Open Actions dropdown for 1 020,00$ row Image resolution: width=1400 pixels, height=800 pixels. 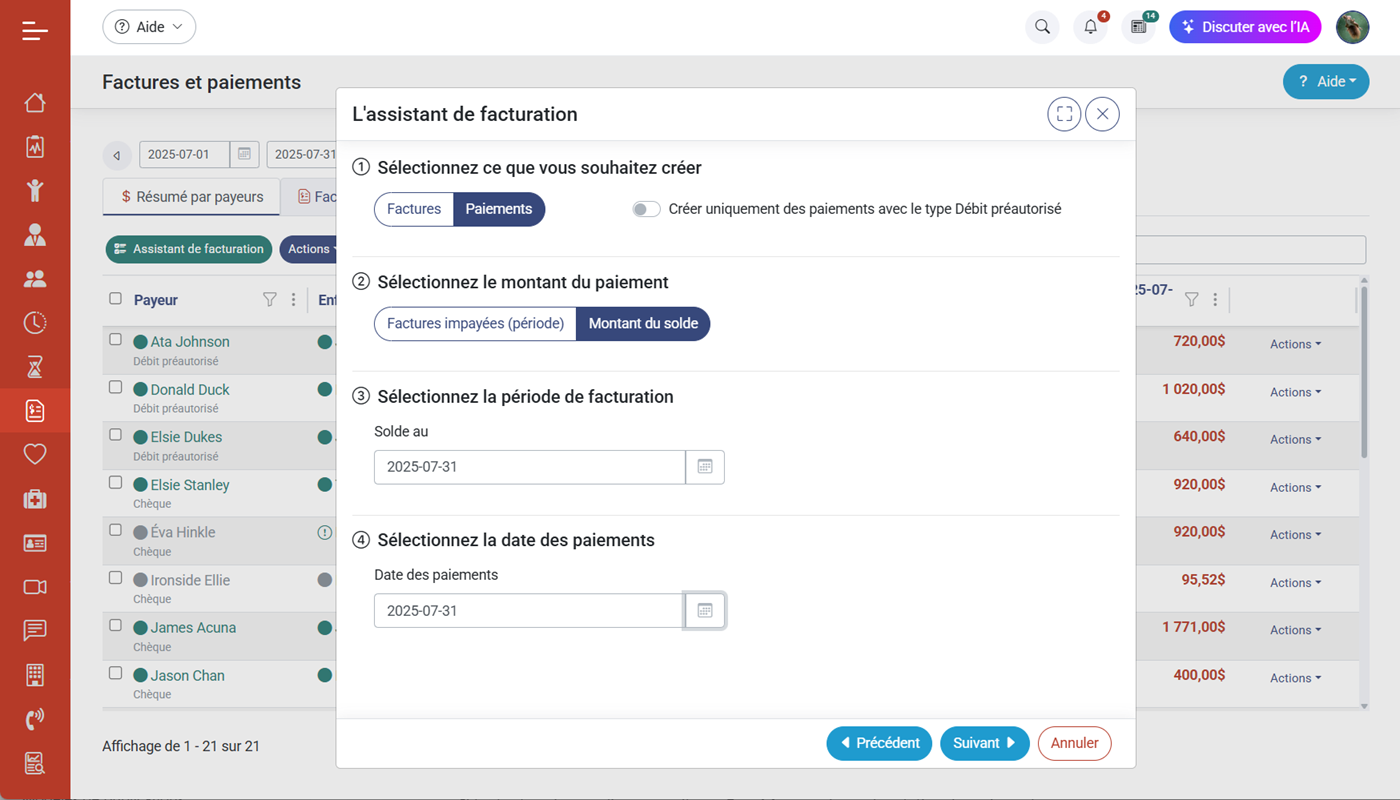pyautogui.click(x=1295, y=392)
